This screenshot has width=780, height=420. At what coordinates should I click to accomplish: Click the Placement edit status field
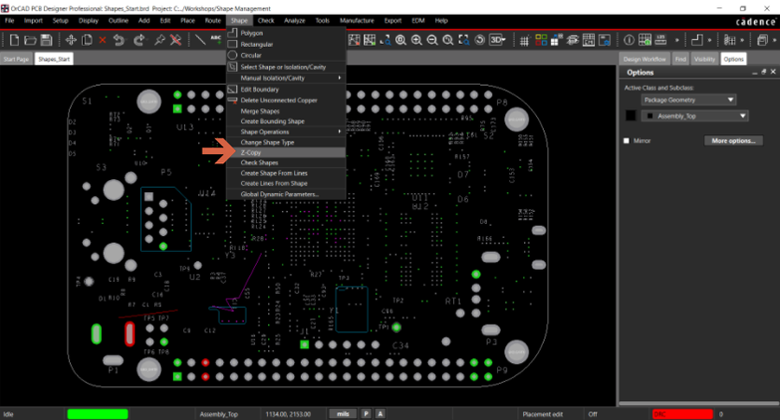point(543,414)
